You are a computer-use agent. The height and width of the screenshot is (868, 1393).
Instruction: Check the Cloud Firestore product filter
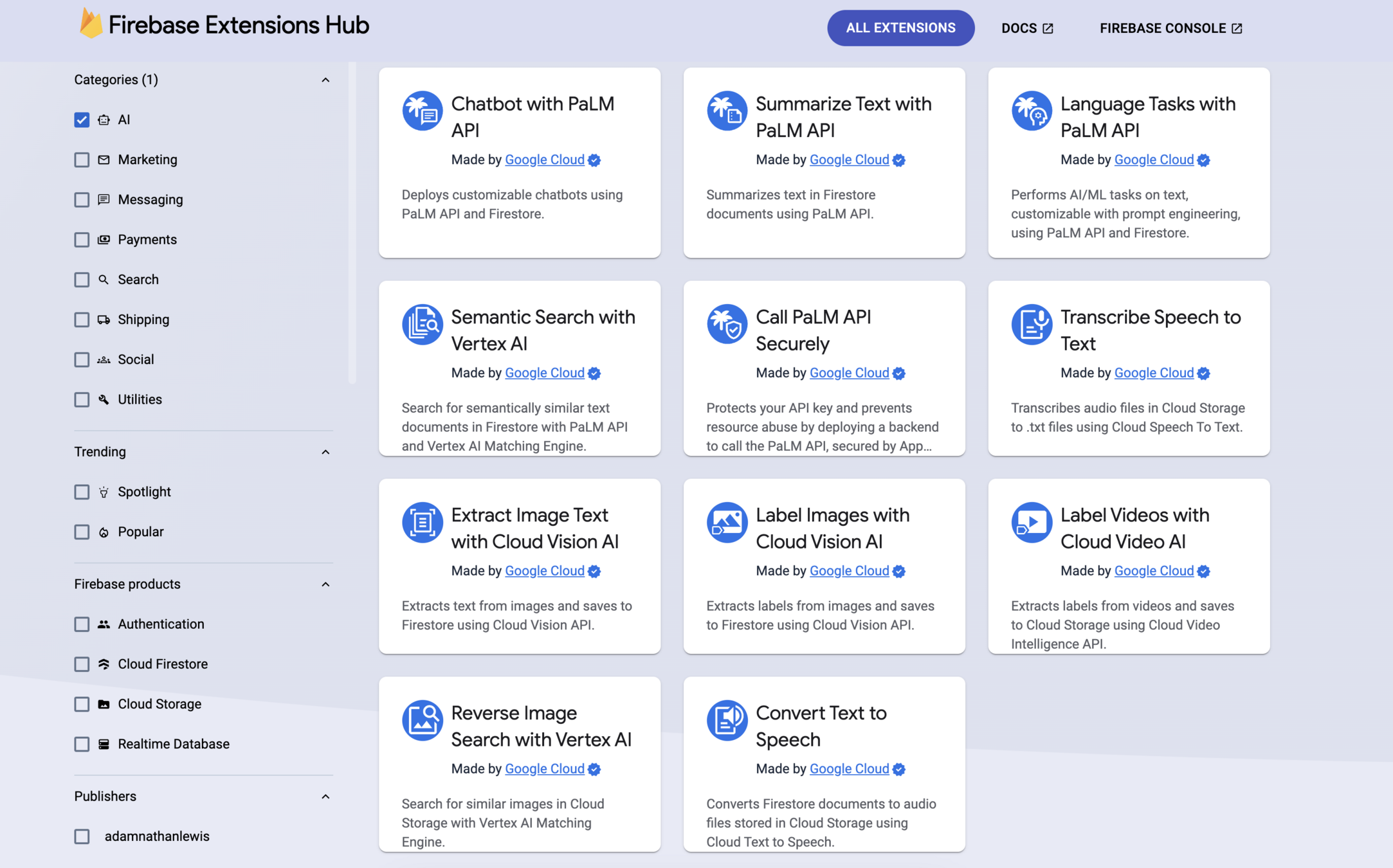[82, 664]
